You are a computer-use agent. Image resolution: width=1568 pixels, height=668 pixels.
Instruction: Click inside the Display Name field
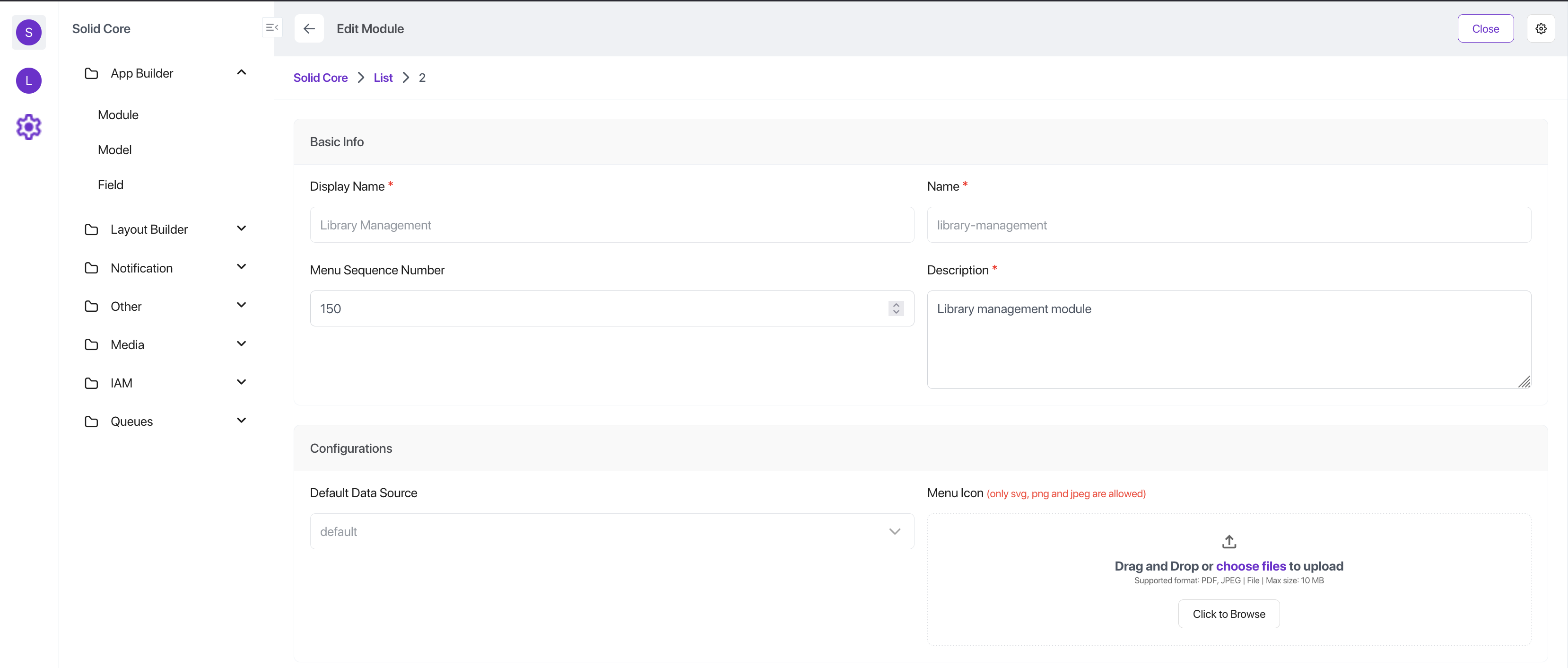pos(611,225)
